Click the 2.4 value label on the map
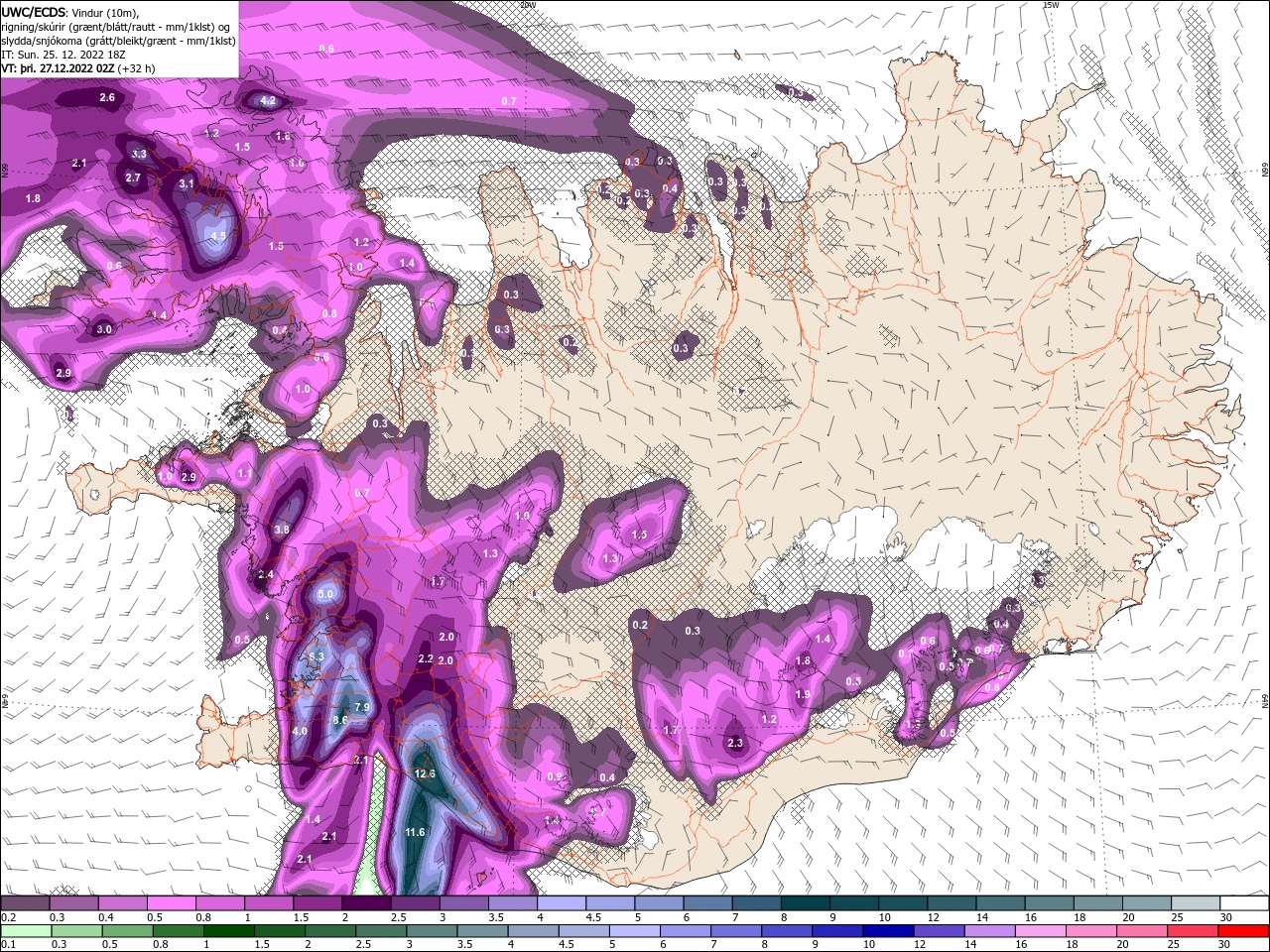This screenshot has width=1270, height=952. [266, 574]
